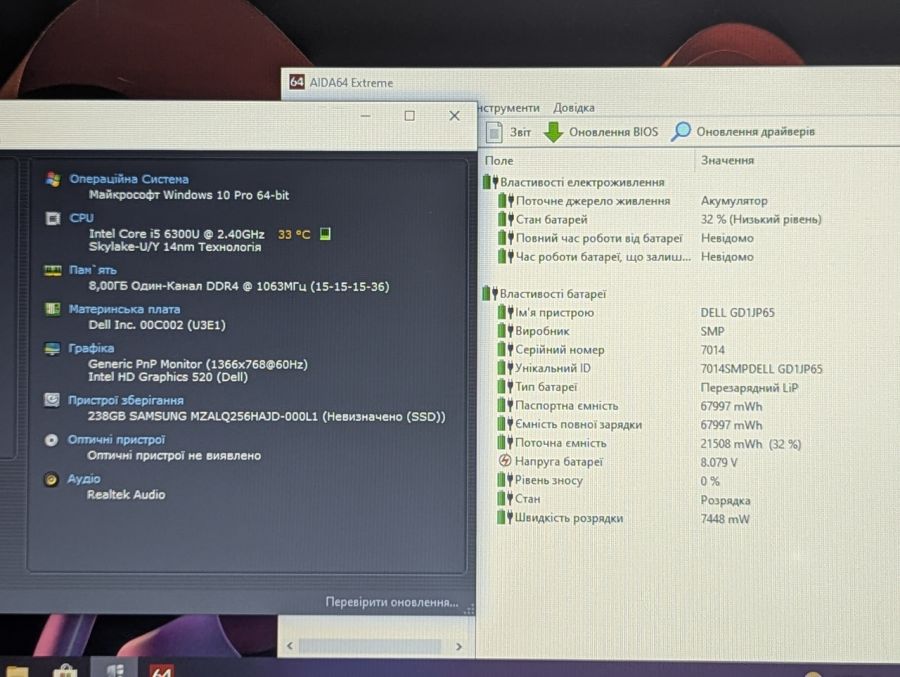Click the Звіт page icon
900x677 pixels.
click(x=494, y=132)
